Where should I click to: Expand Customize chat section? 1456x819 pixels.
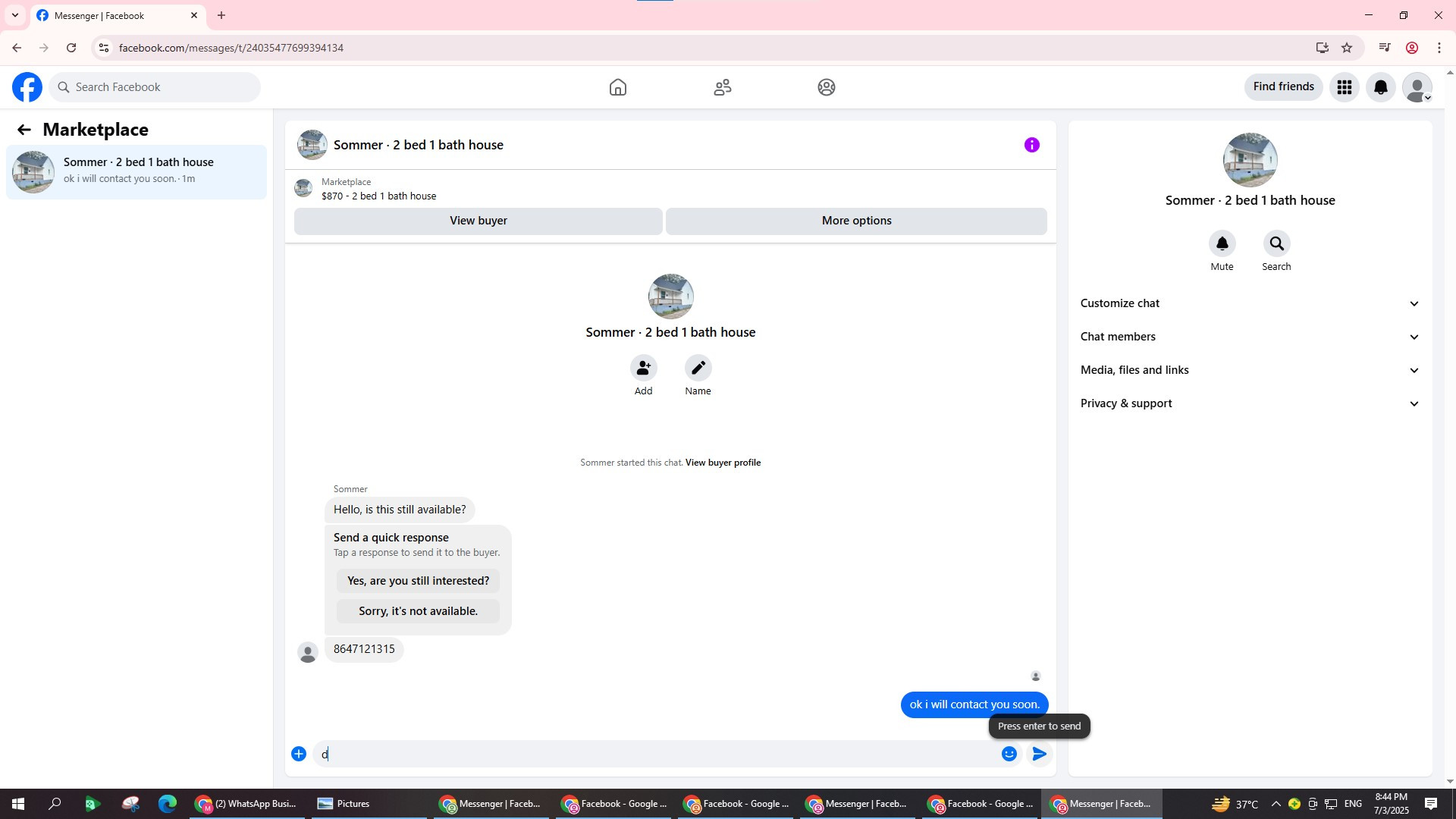(x=1249, y=303)
